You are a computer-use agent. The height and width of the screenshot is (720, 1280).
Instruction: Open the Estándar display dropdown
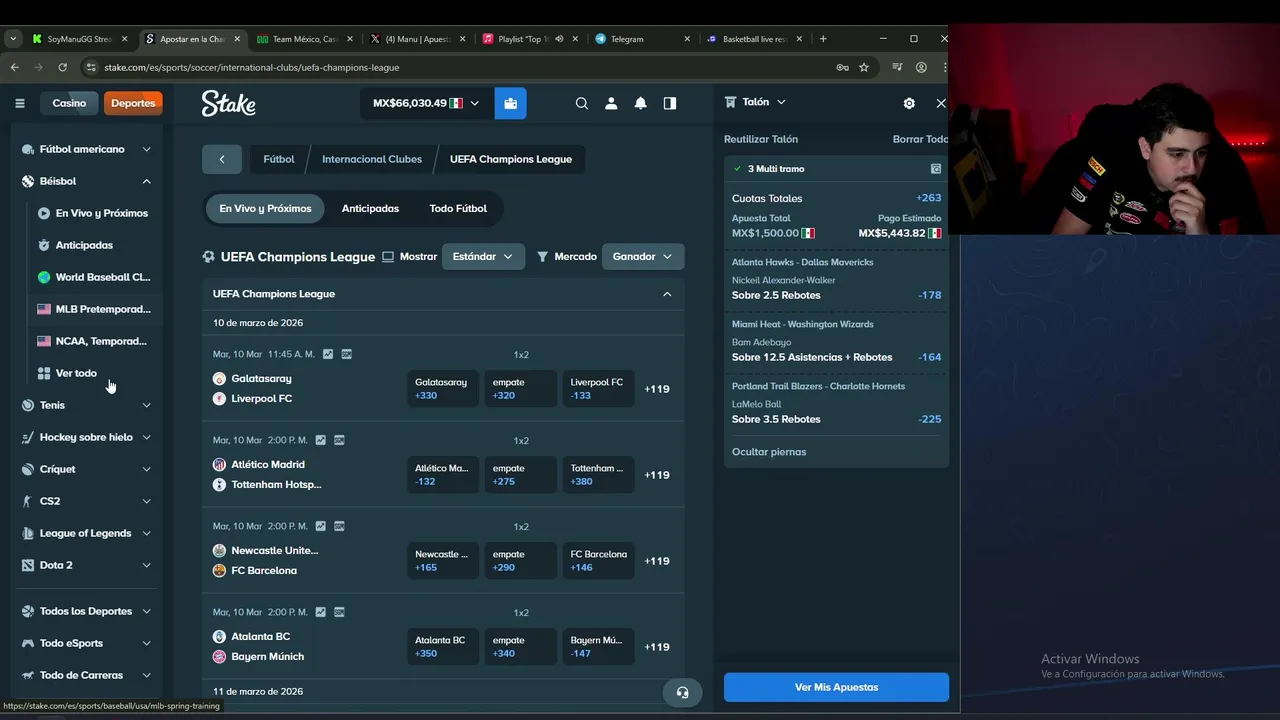pos(483,257)
